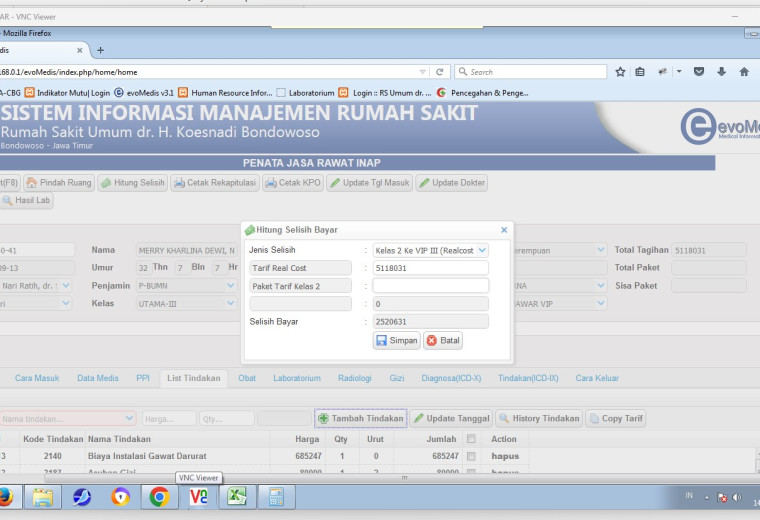Viewport: 760px width, 520px height.
Task: Click the Firefox reload page icon
Action: click(440, 72)
